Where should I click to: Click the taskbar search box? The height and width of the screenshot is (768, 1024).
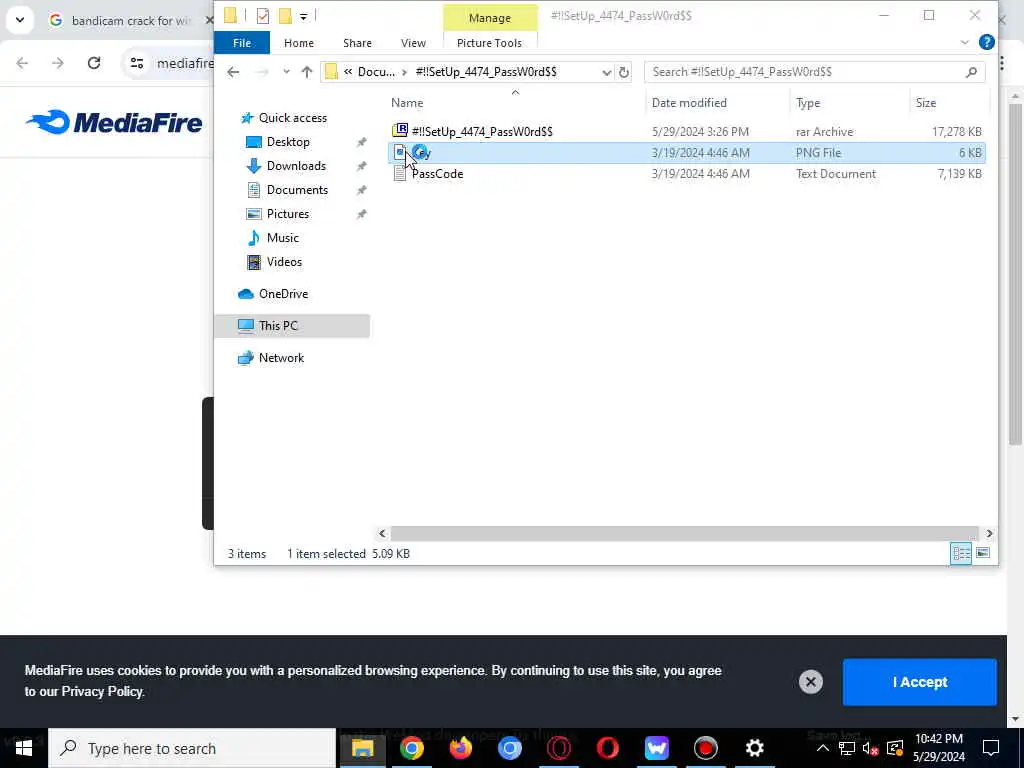click(192, 748)
